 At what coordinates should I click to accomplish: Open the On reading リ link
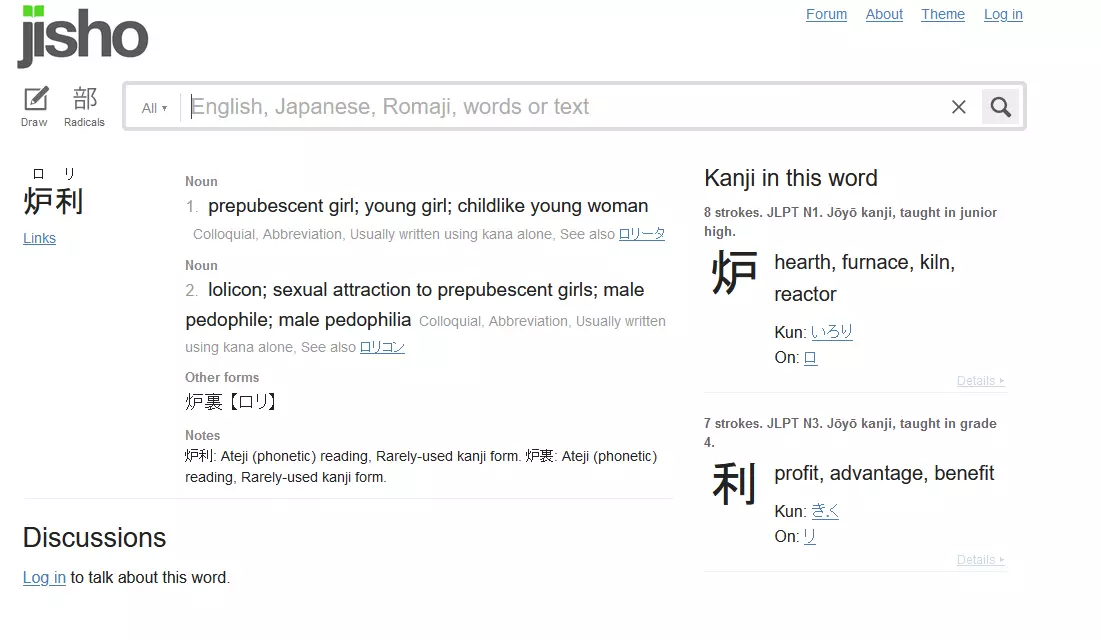(x=810, y=537)
